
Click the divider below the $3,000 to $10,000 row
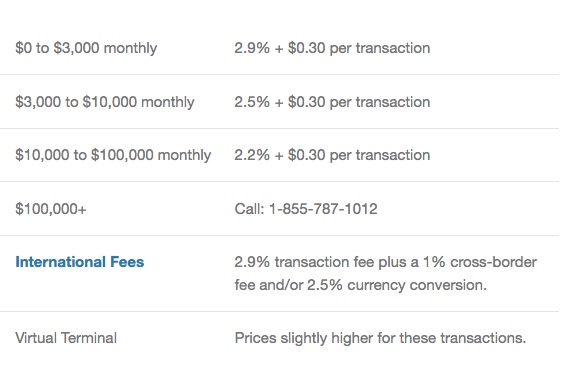[x=279, y=128]
